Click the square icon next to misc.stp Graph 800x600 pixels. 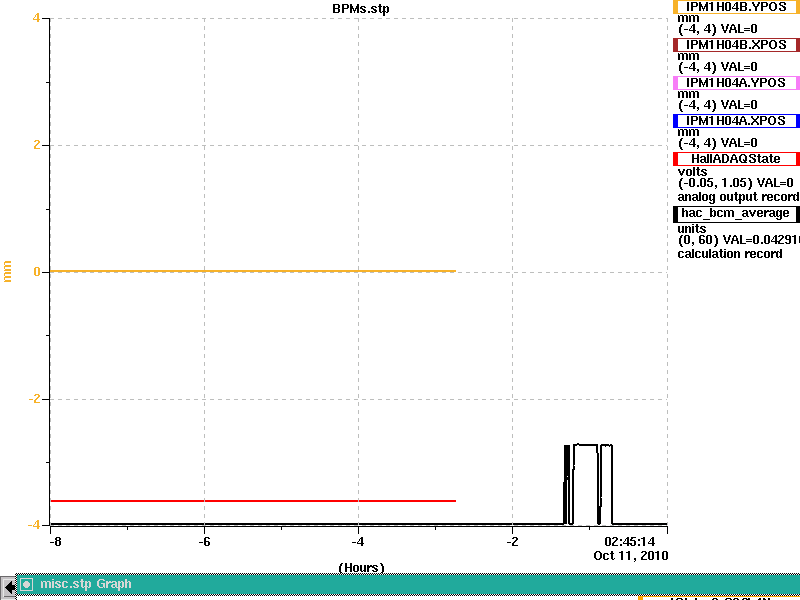[x=27, y=584]
